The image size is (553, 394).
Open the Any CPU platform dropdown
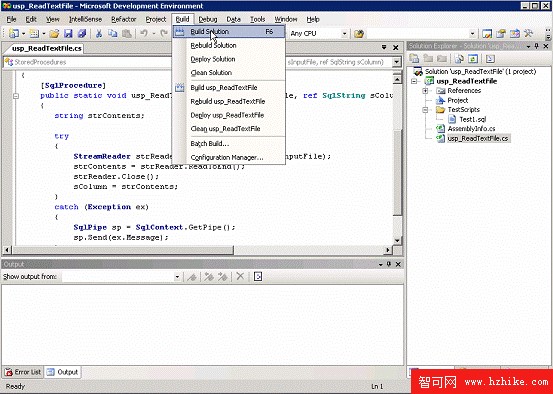[344, 34]
